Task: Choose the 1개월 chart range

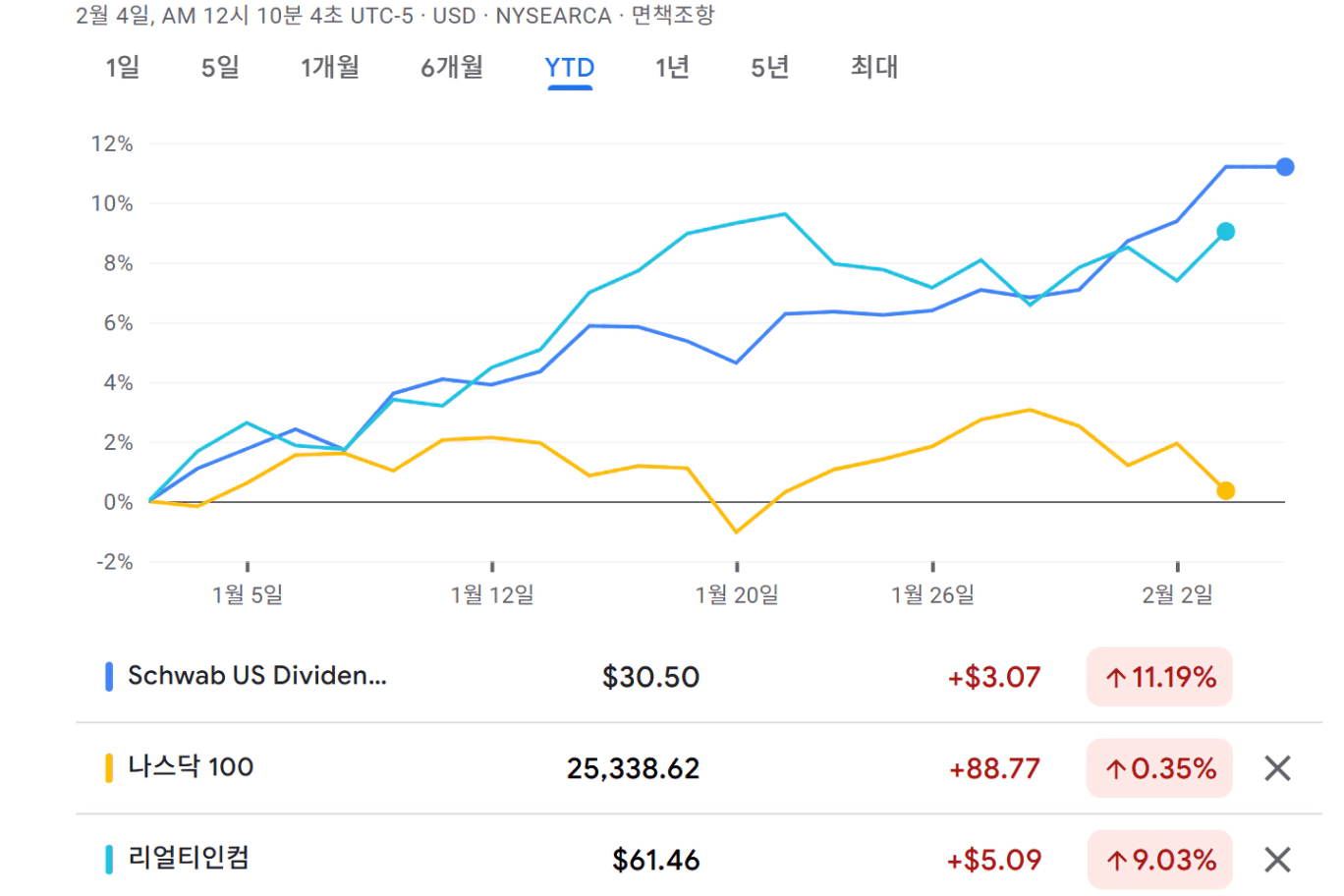Action: [330, 67]
